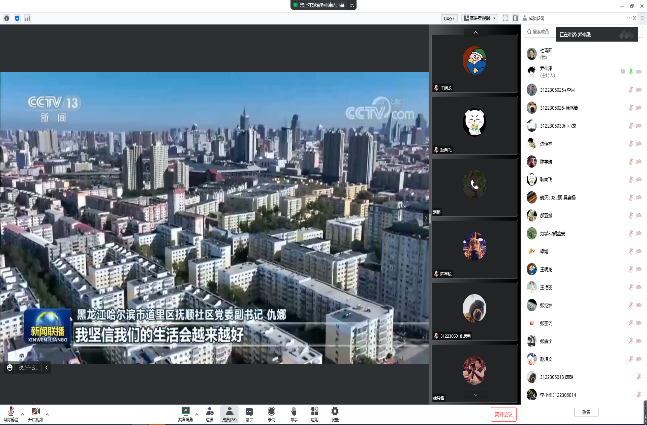Click the search members input field
This screenshot has height=425, width=647.
point(540,34)
